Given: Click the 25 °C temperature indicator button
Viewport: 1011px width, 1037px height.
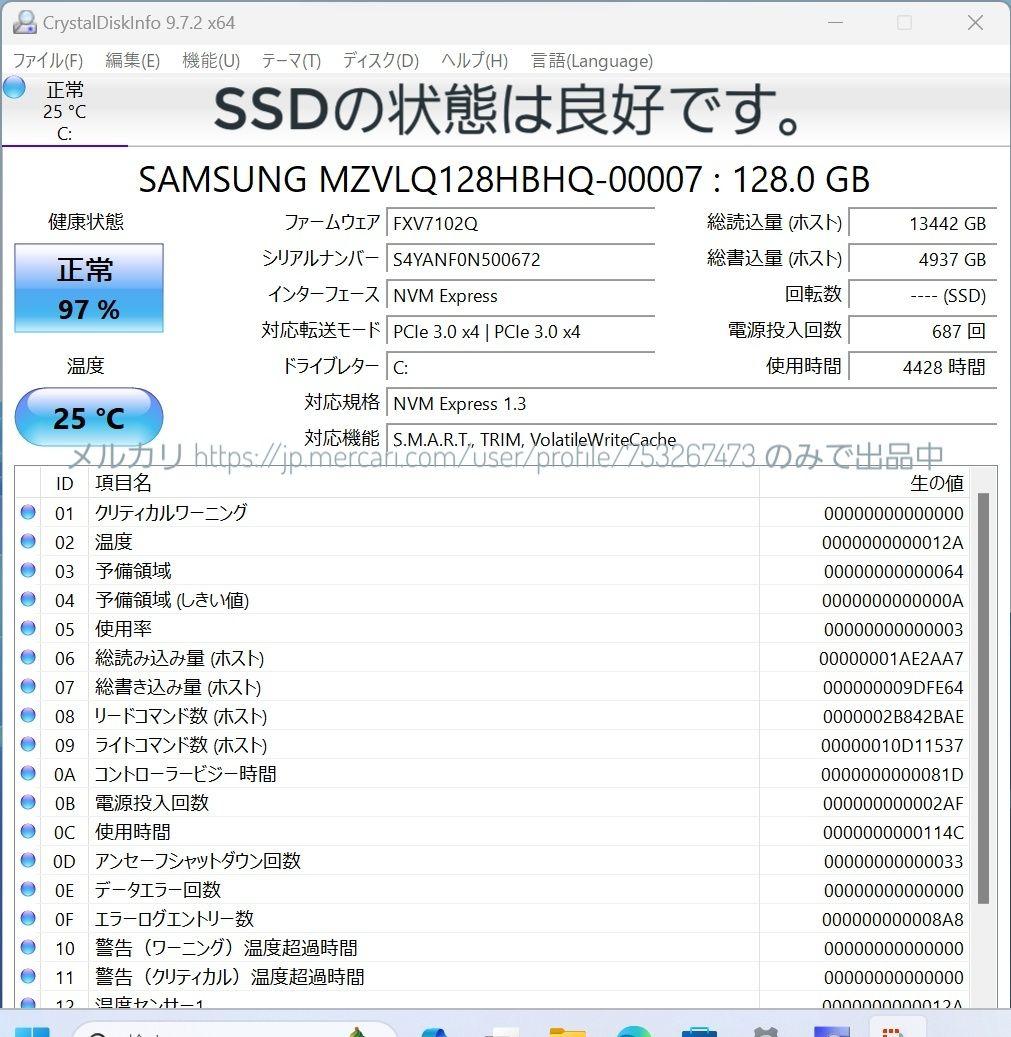Looking at the screenshot, I should pyautogui.click(x=88, y=417).
